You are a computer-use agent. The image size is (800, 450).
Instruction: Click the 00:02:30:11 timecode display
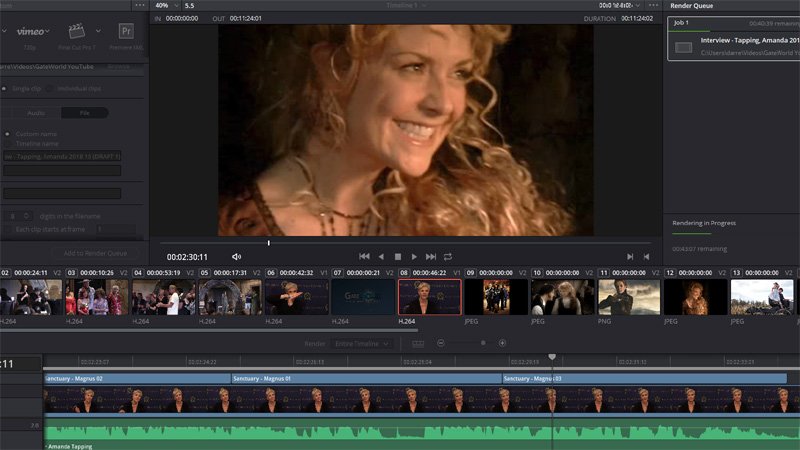coord(187,257)
